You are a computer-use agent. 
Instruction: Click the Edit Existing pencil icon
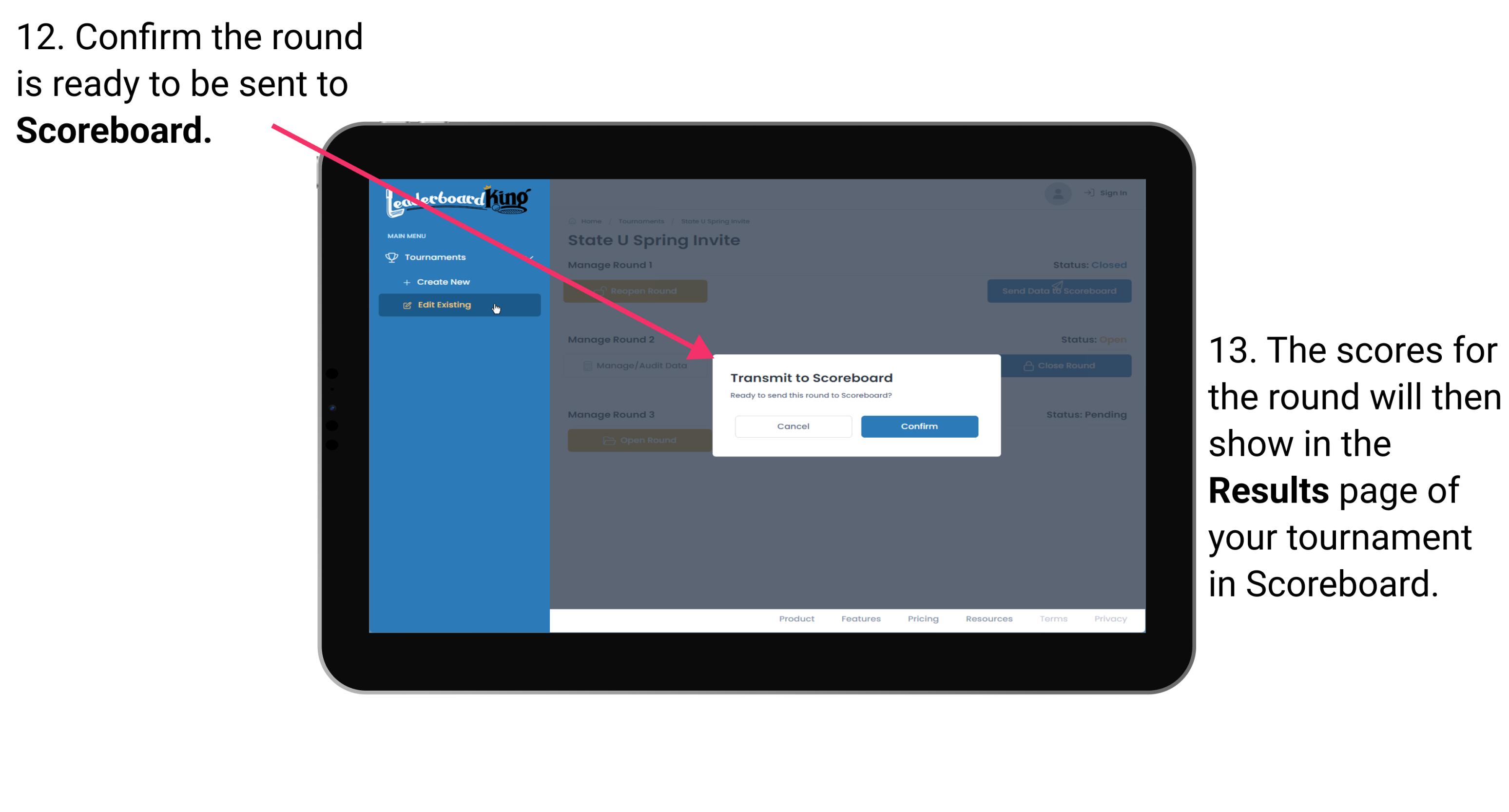click(407, 305)
